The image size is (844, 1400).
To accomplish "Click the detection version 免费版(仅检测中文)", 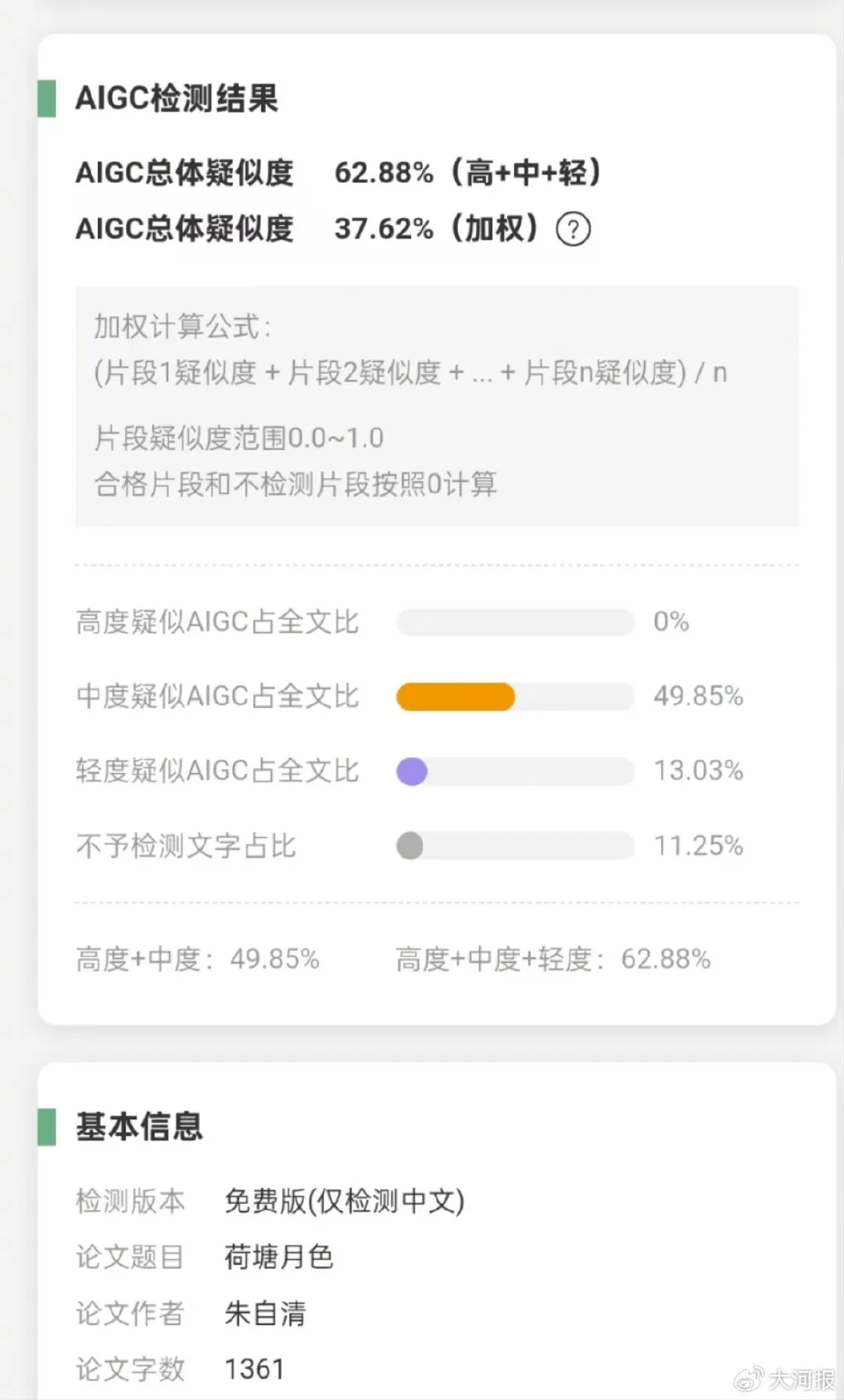I will [x=344, y=1201].
